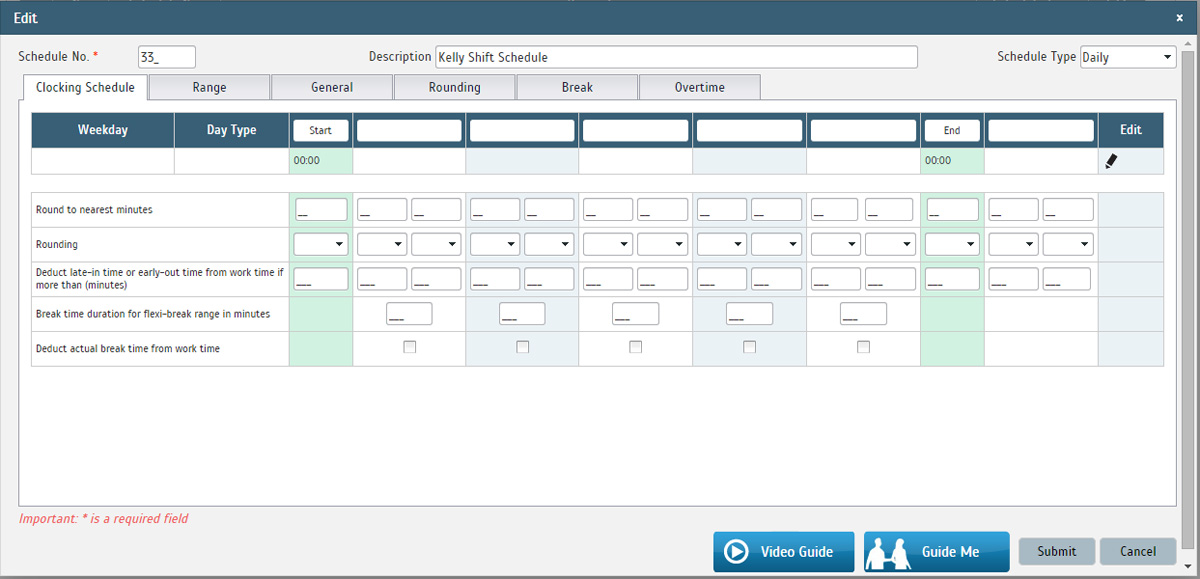Cancel the schedule edit
The height and width of the screenshot is (579, 1200).
tap(1137, 551)
